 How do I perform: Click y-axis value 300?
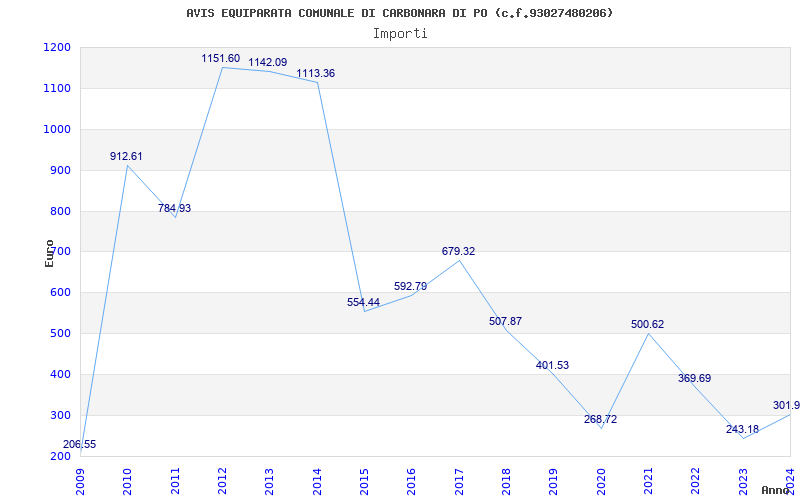point(61,415)
